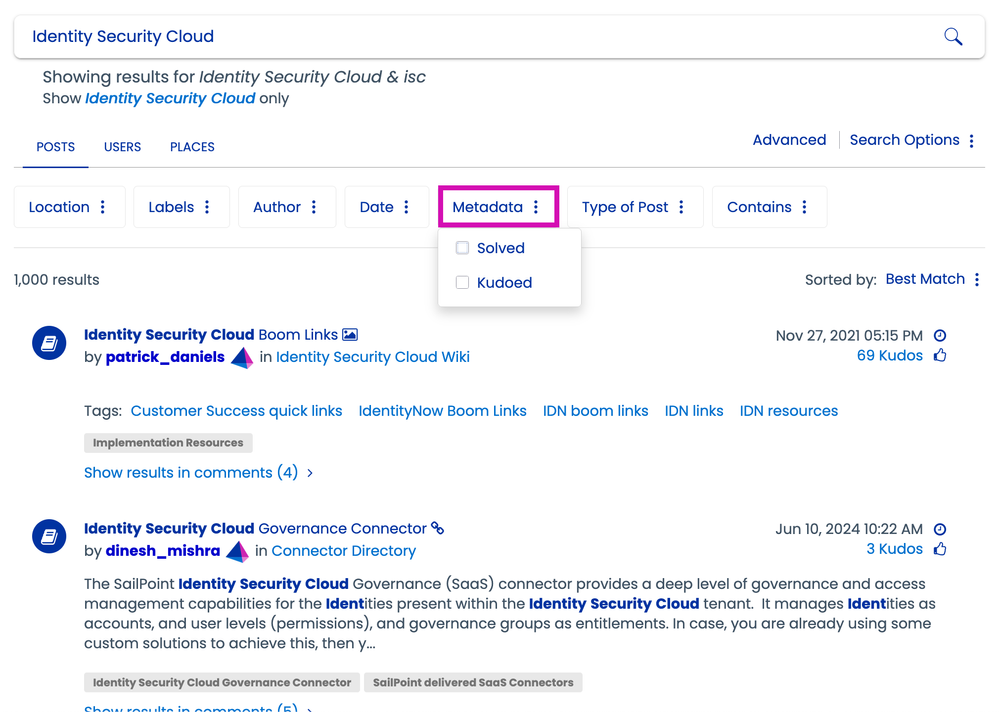Check the Solved checkbox
The image size is (999, 712).
tap(462, 248)
